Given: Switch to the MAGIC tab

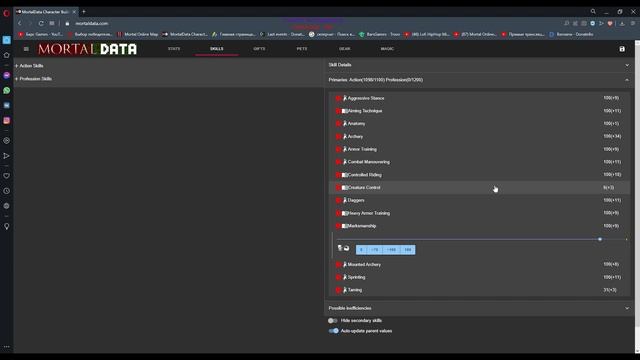Looking at the screenshot, I should click(387, 49).
